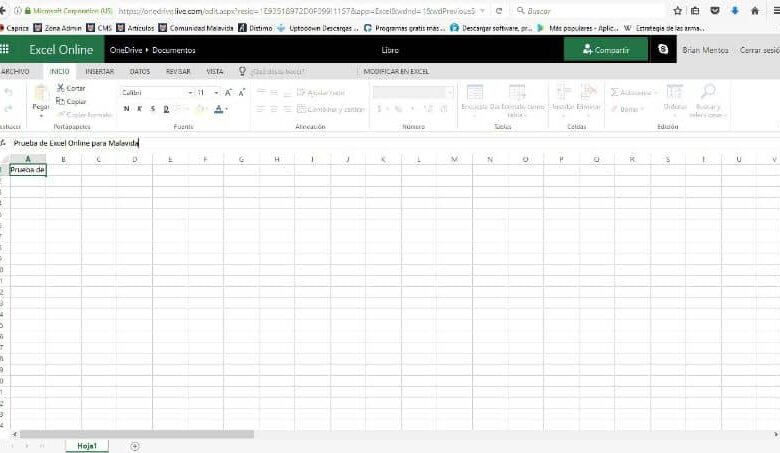Click the Redo arrow icon
This screenshot has height=453, width=780.
[8, 108]
